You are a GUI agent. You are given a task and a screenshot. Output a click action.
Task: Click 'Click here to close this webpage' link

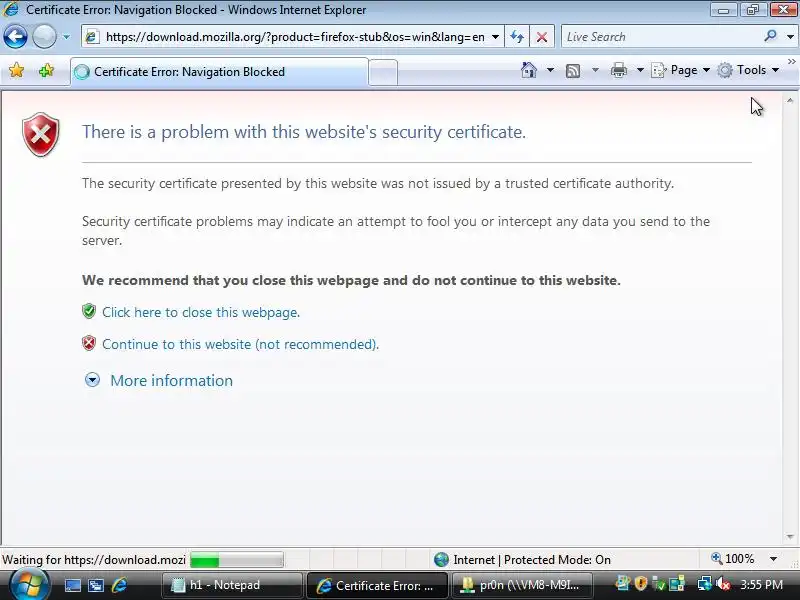click(201, 312)
